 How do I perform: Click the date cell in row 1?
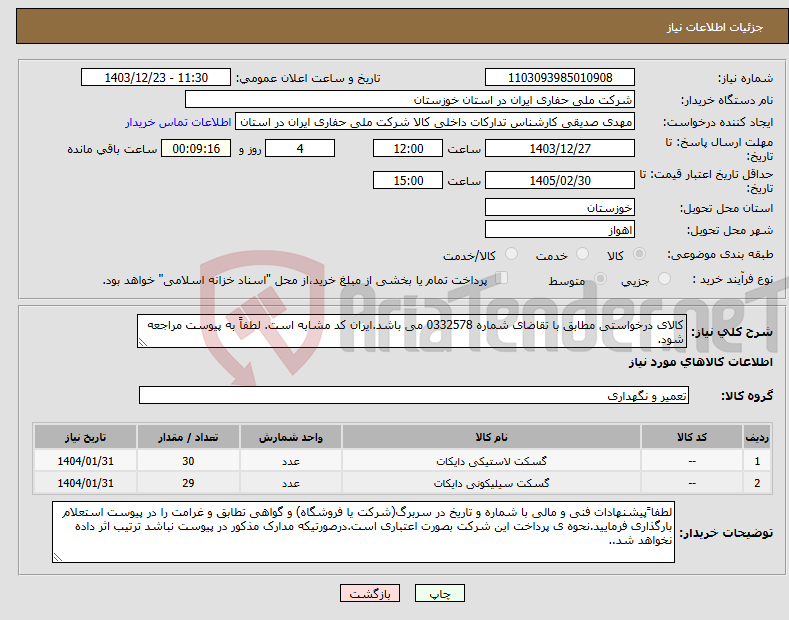(86, 461)
